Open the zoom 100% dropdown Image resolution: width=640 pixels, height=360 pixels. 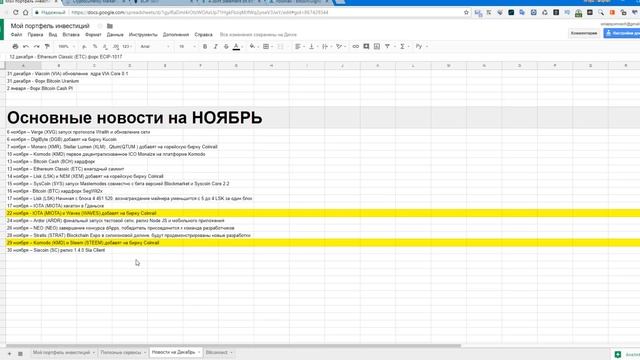pyautogui.click(x=66, y=47)
